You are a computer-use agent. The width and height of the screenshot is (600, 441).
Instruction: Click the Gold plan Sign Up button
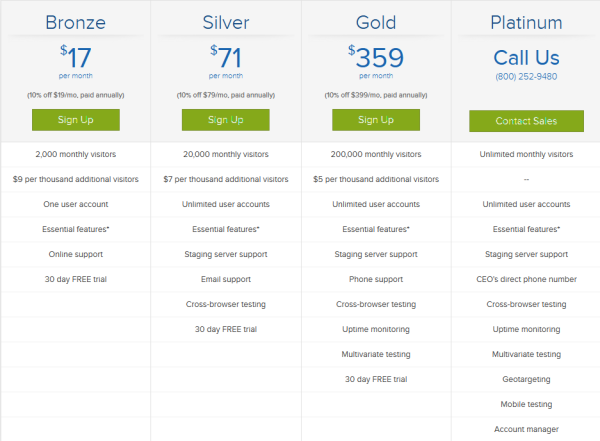[x=376, y=120]
